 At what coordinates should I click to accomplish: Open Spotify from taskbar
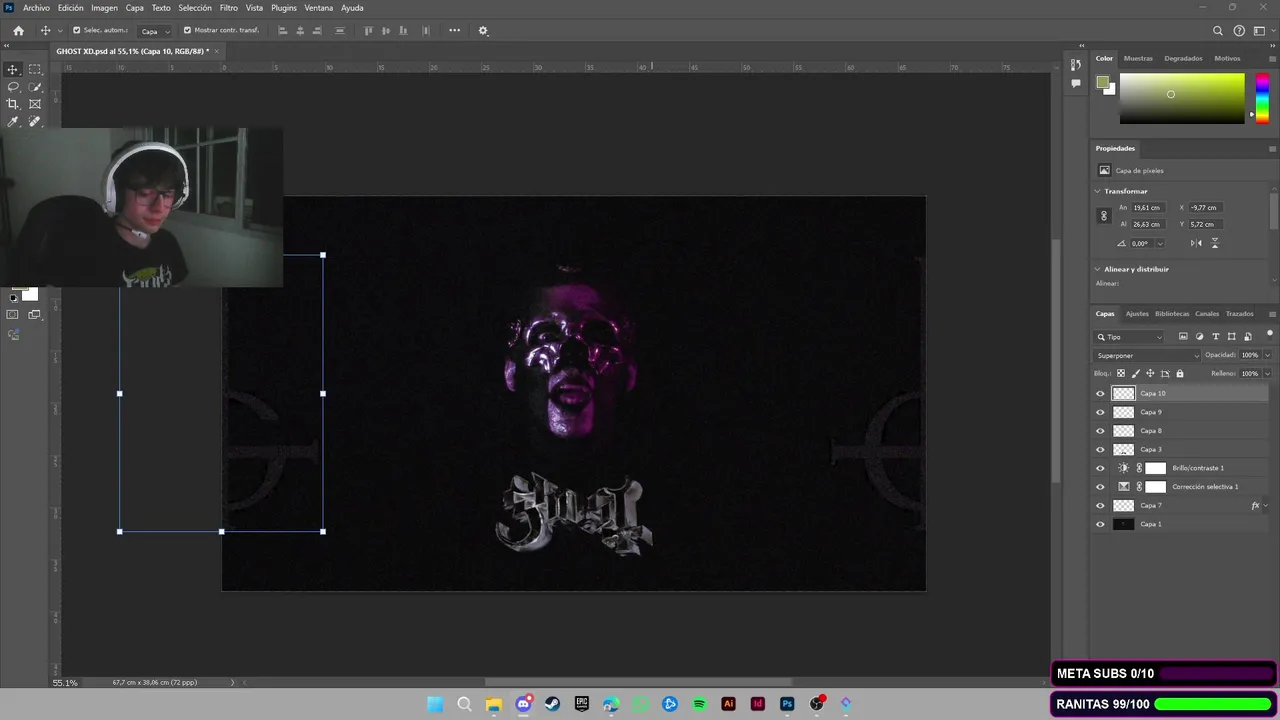pos(699,704)
